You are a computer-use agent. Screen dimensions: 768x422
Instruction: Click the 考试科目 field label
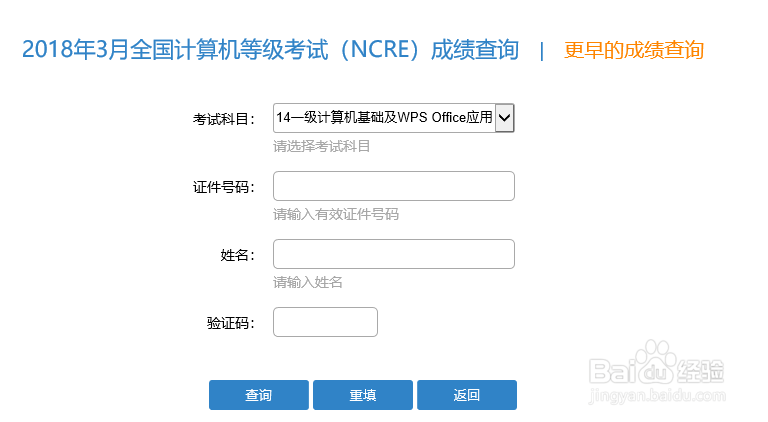[x=224, y=119]
